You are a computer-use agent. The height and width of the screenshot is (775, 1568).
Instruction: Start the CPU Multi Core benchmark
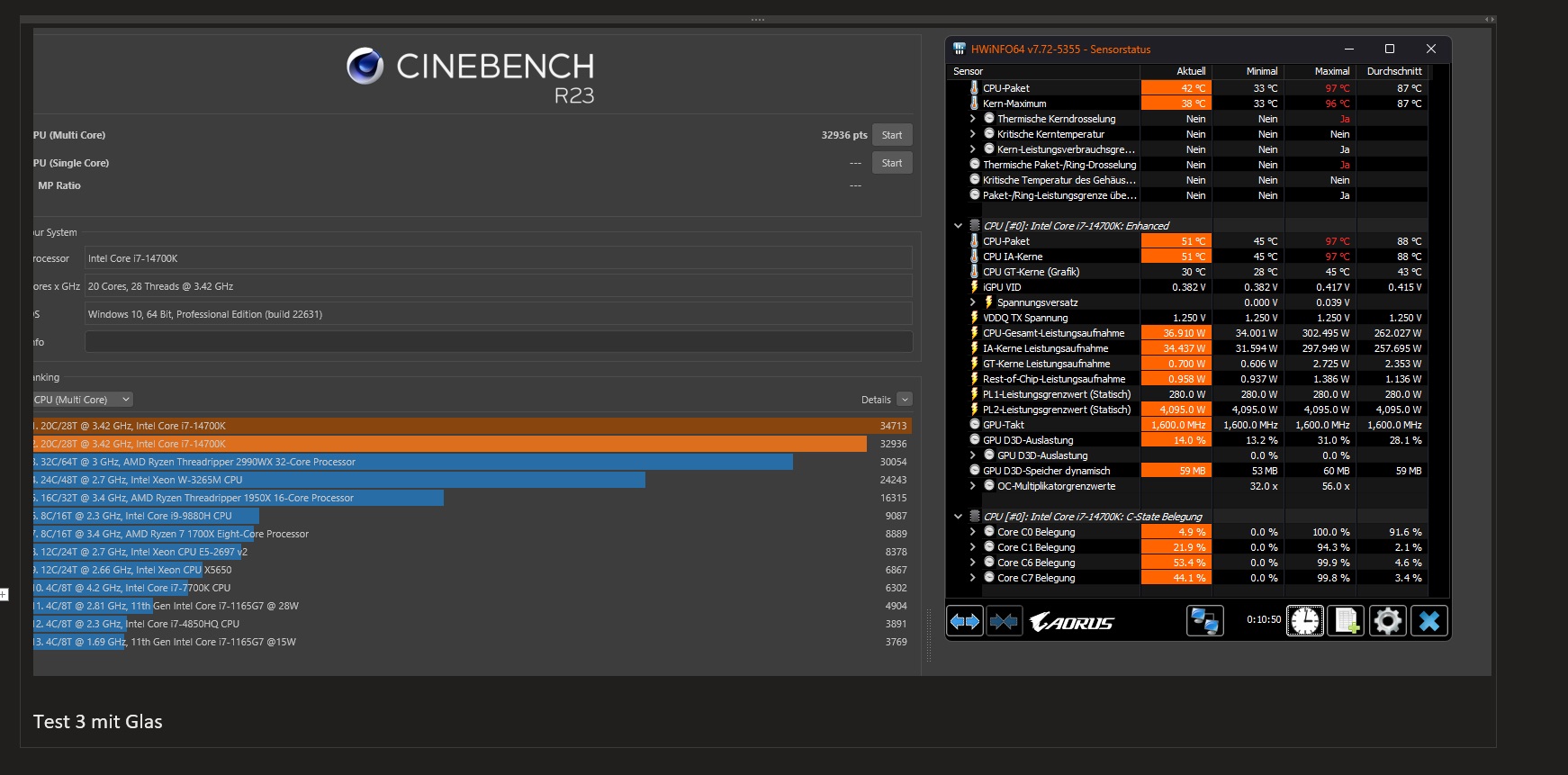(x=892, y=135)
